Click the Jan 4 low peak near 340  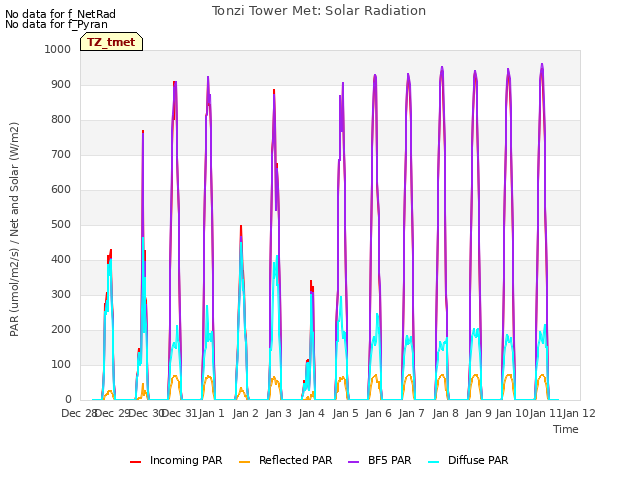[x=311, y=282]
